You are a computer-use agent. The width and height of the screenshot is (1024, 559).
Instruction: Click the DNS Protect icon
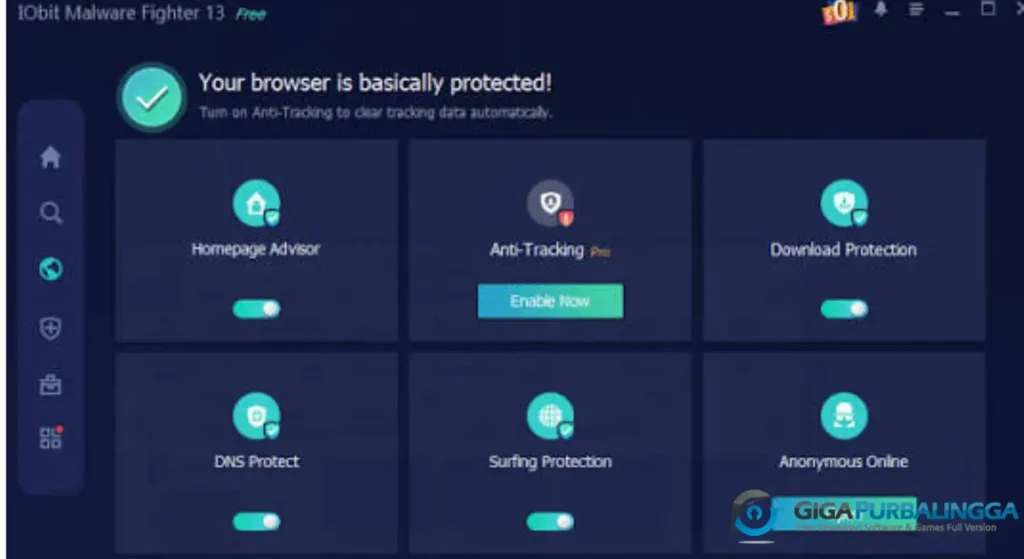(x=257, y=416)
